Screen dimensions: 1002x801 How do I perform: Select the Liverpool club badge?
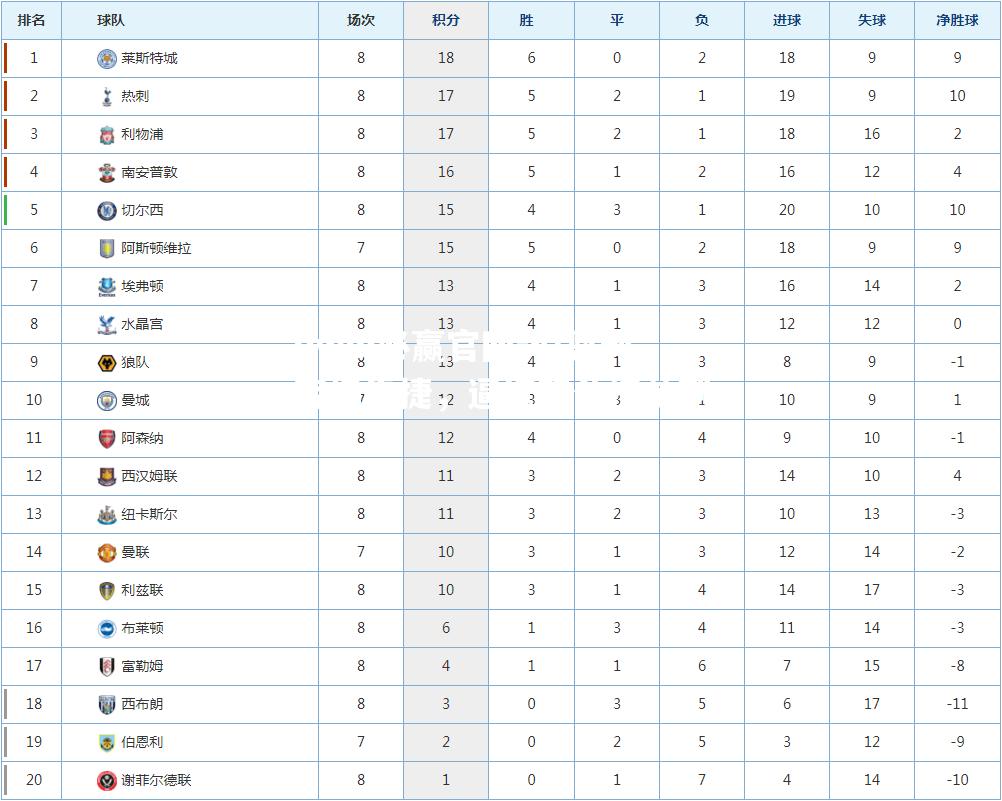point(107,134)
